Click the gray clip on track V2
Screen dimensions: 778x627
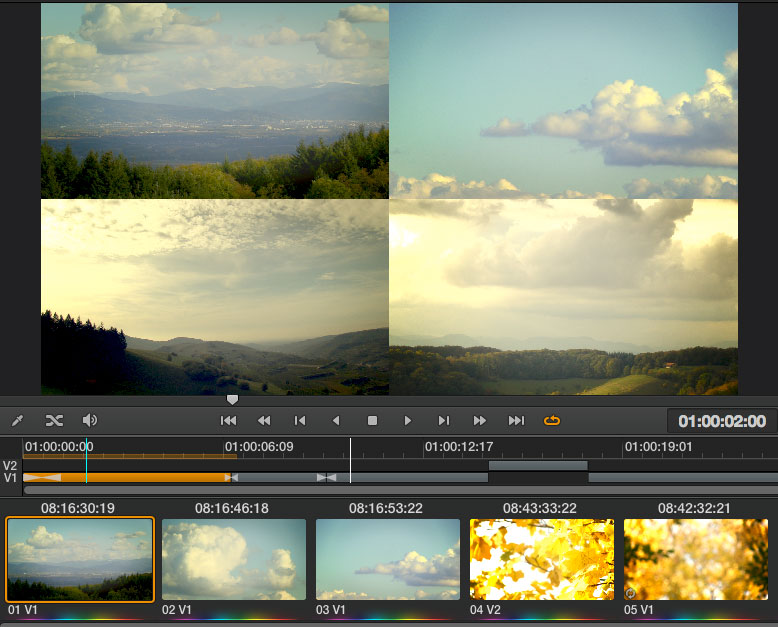(538, 465)
